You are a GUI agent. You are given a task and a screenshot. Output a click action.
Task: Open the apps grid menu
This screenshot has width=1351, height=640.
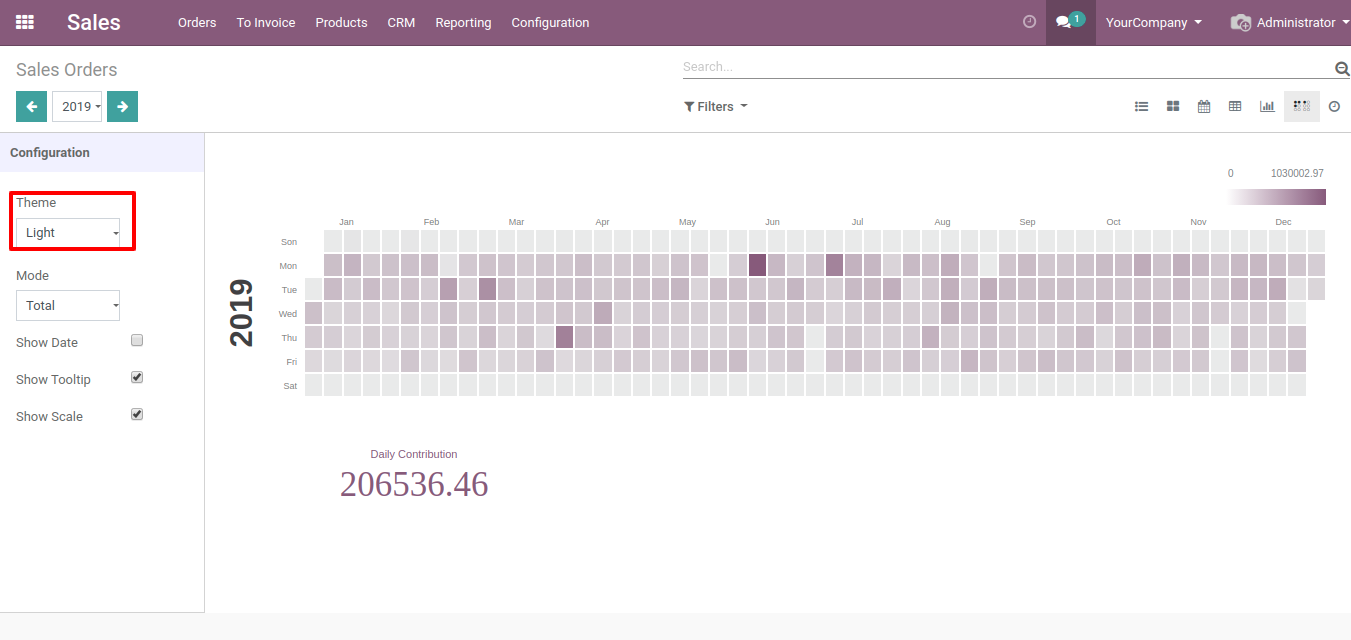25,22
